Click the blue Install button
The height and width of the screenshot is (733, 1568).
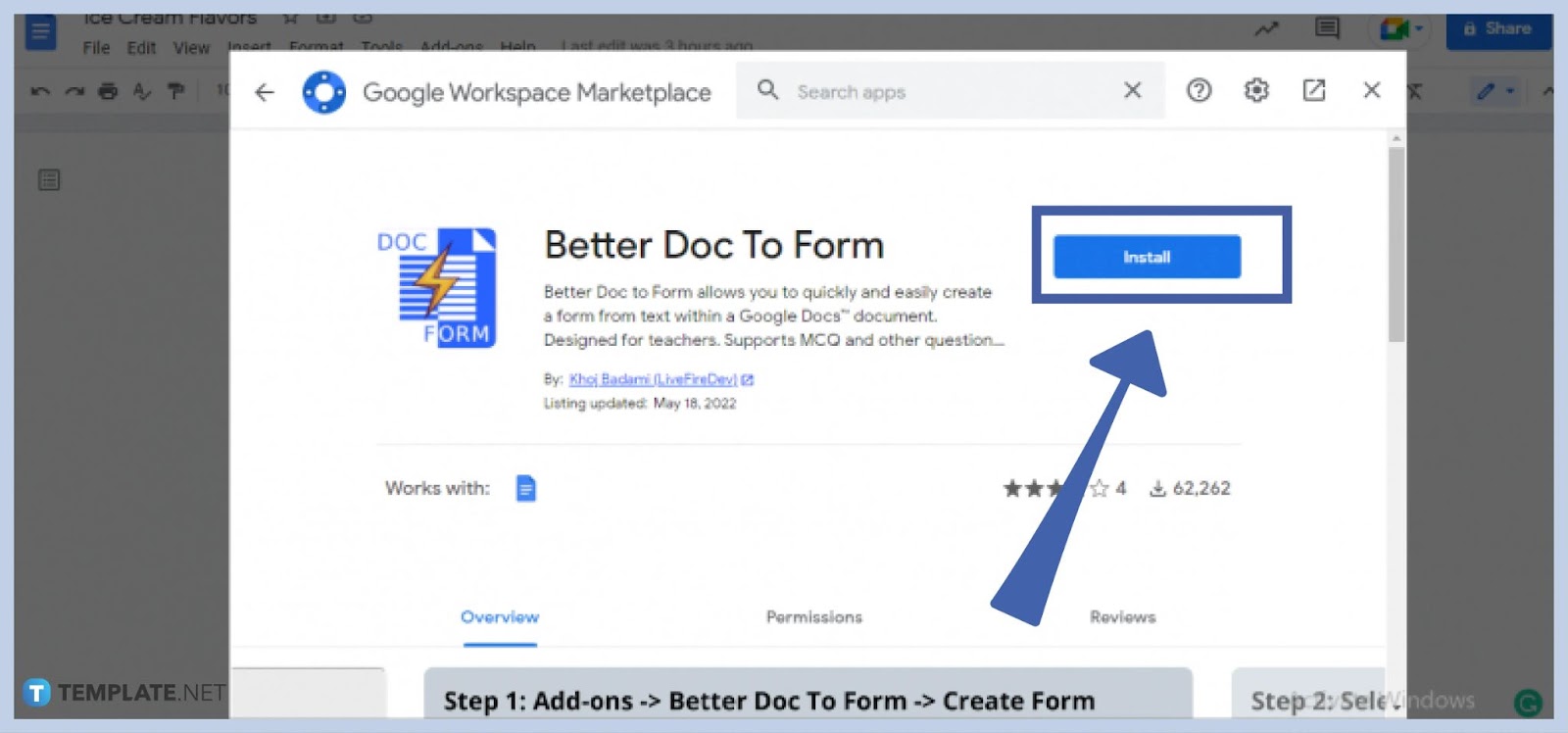1146,257
